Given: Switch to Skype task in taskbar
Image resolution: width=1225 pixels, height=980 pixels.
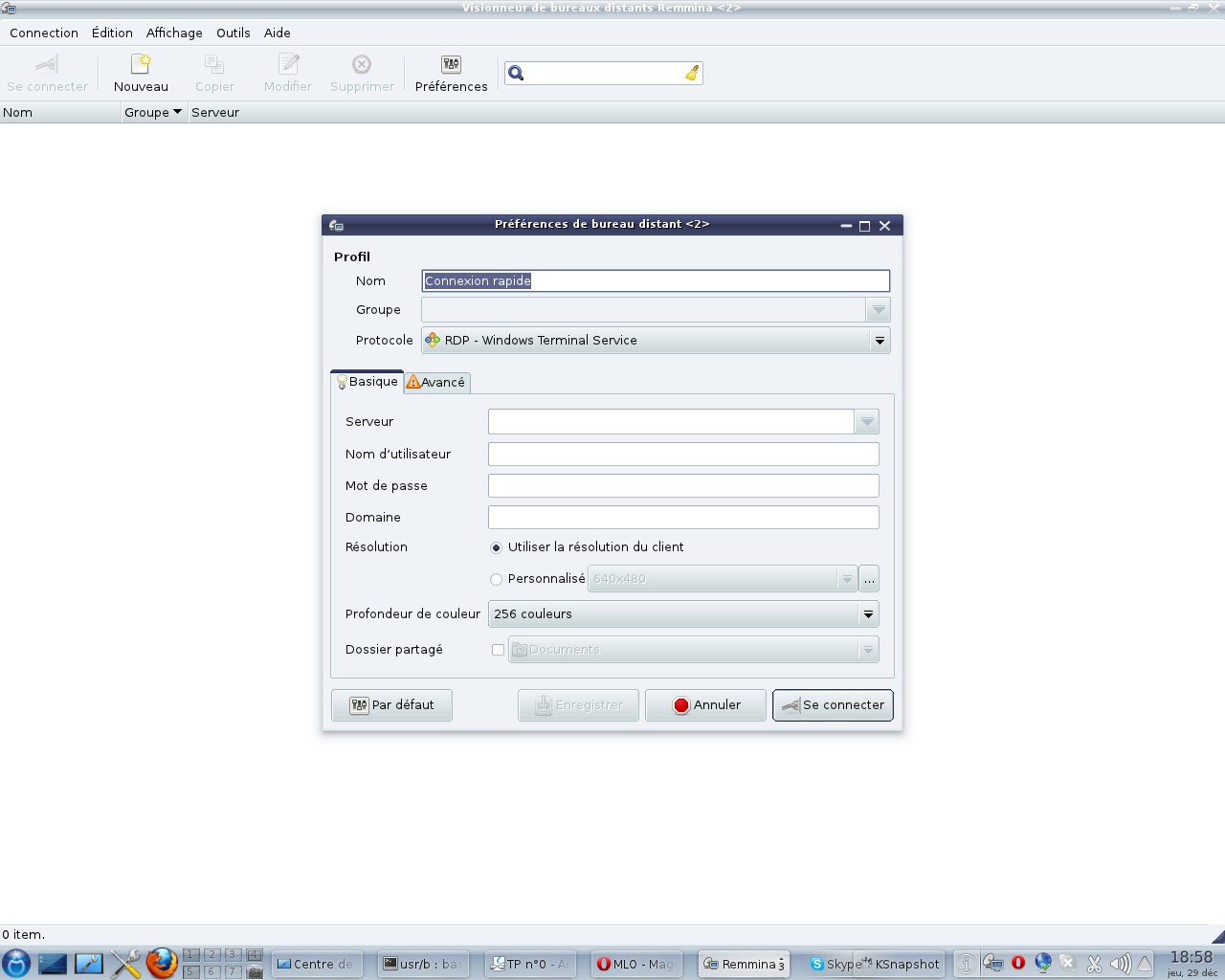Looking at the screenshot, I should 831,964.
